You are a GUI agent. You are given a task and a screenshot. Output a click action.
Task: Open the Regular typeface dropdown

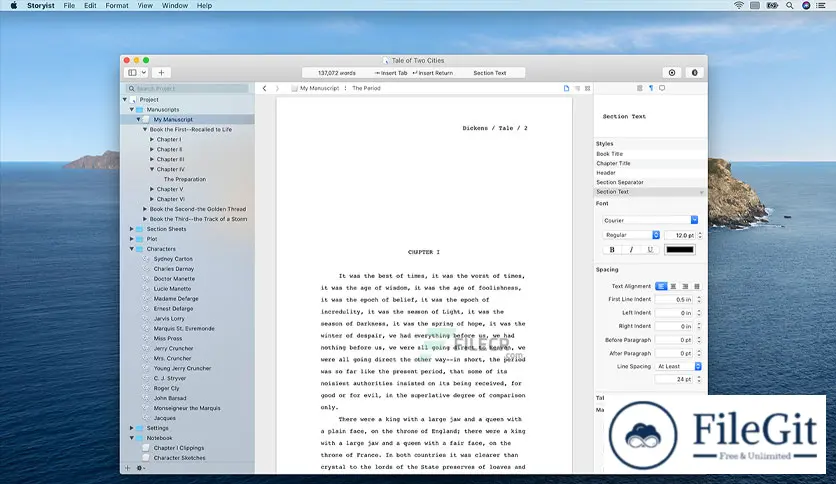(631, 235)
